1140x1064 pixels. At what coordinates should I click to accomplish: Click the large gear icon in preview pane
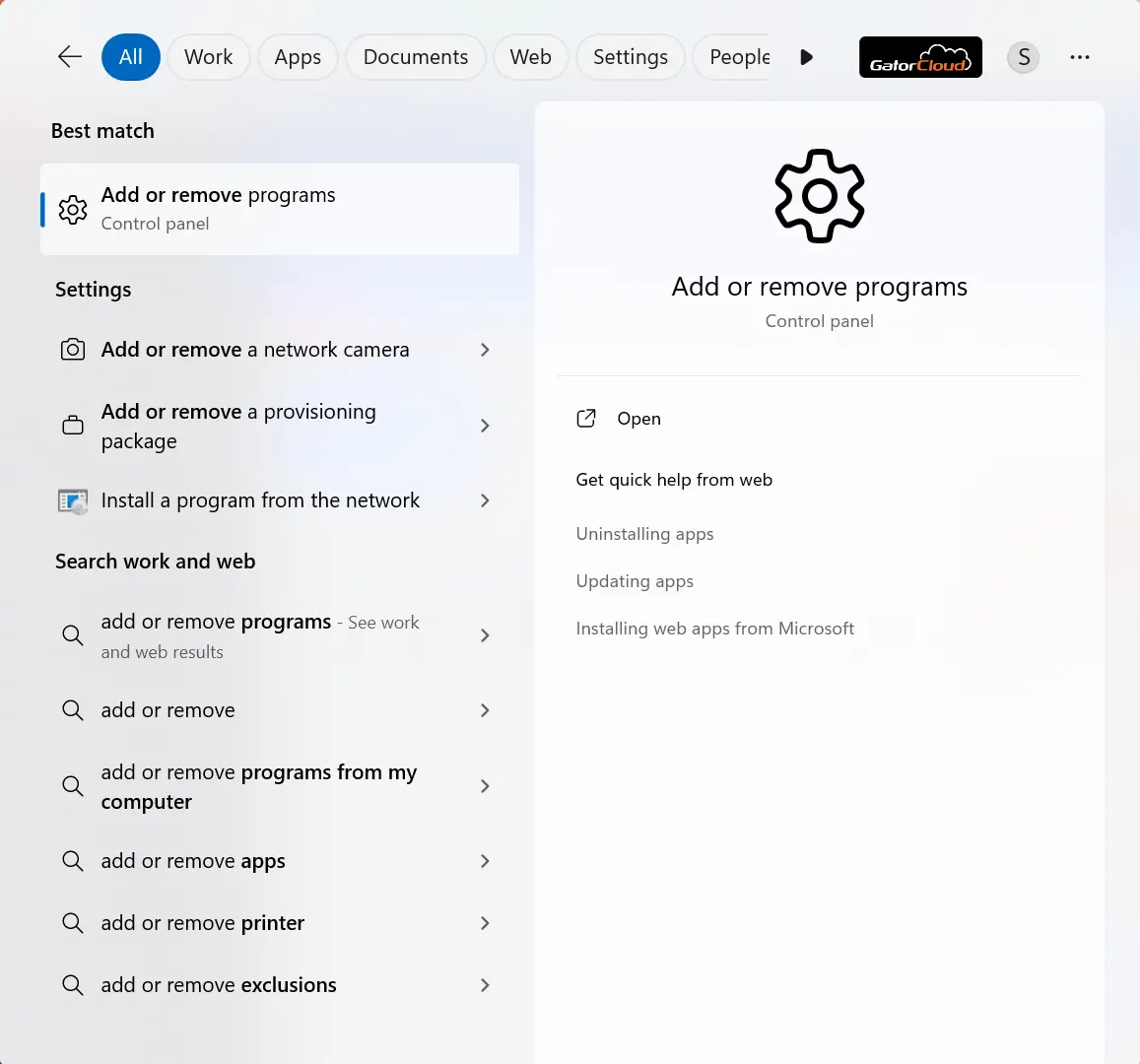(x=819, y=196)
